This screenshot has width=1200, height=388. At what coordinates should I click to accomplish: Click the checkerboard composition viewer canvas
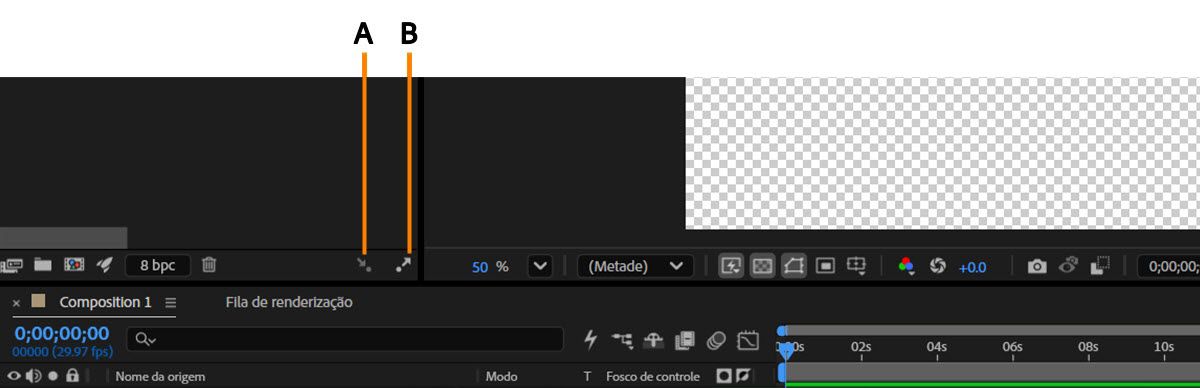942,153
